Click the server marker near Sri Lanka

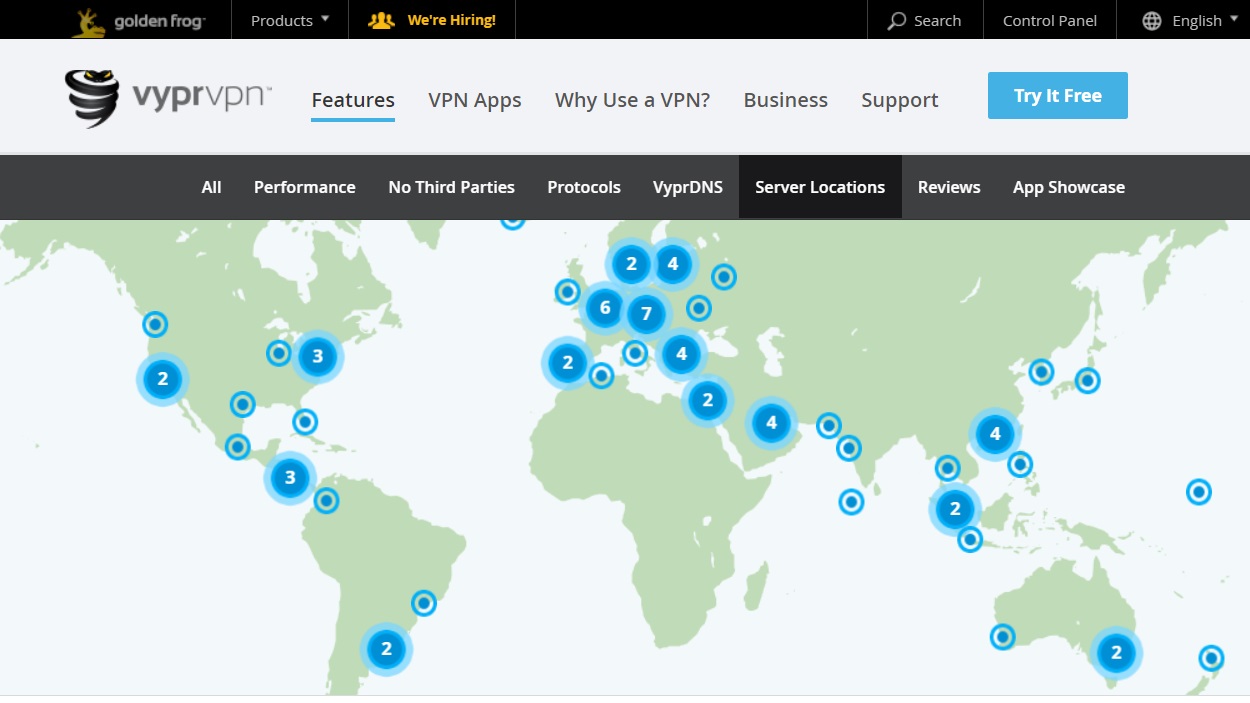point(851,502)
